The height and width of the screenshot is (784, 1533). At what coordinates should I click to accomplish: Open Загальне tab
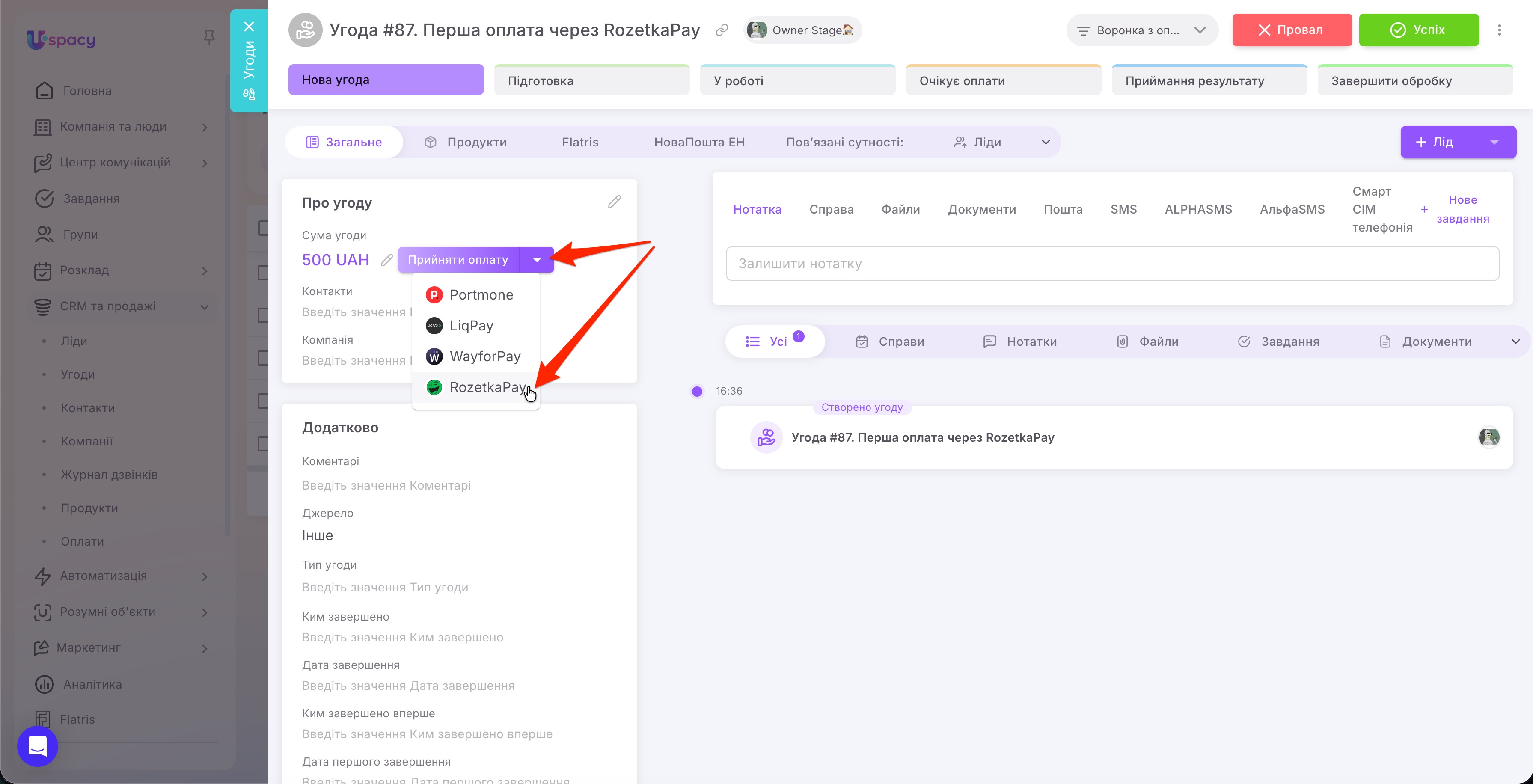tap(344, 142)
